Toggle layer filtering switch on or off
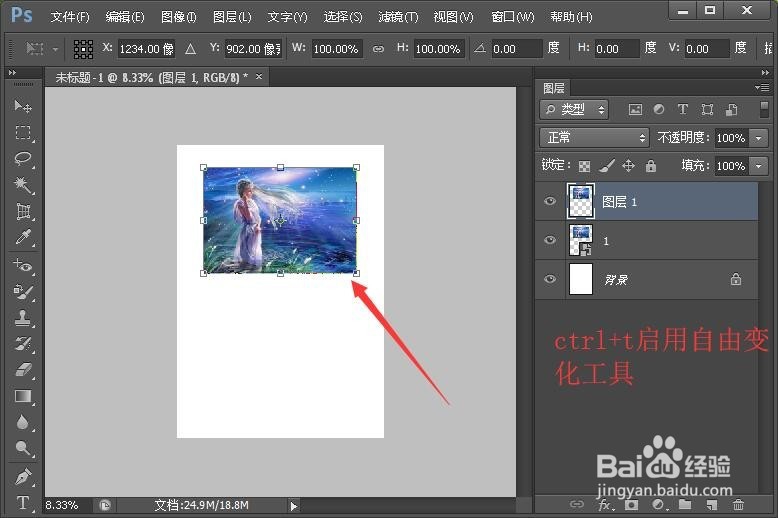This screenshot has height=518, width=778. coord(764,110)
